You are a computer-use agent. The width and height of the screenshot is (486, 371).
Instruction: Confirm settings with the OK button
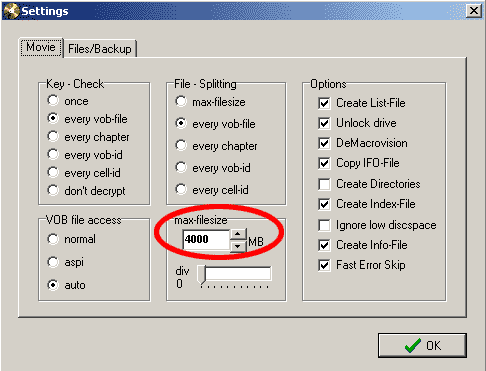[x=422, y=345]
